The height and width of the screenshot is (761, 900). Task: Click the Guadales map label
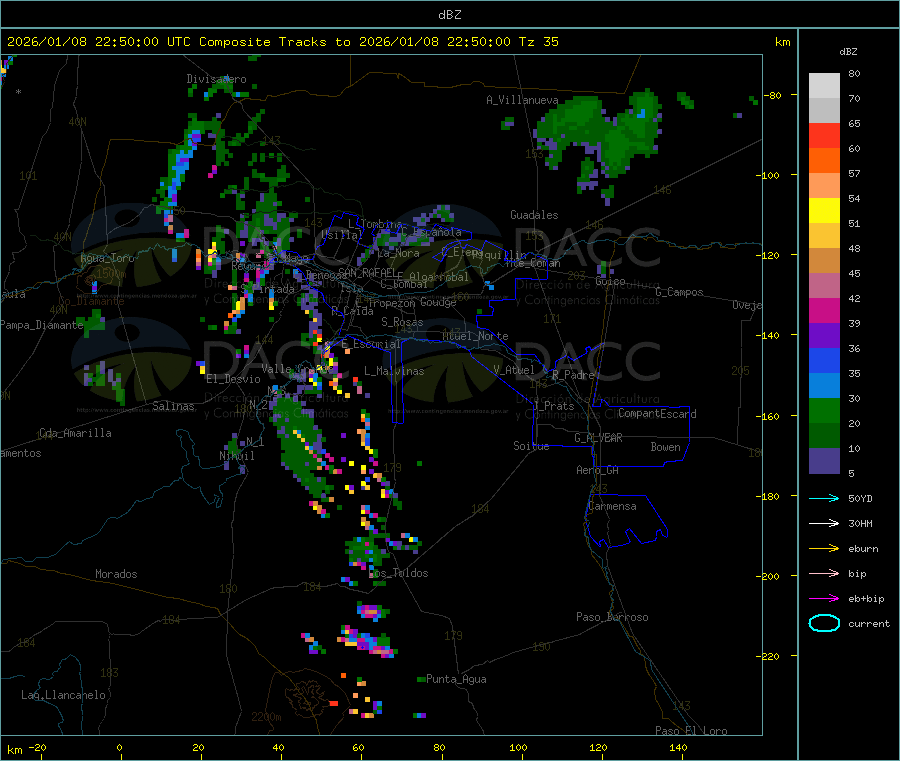534,215
